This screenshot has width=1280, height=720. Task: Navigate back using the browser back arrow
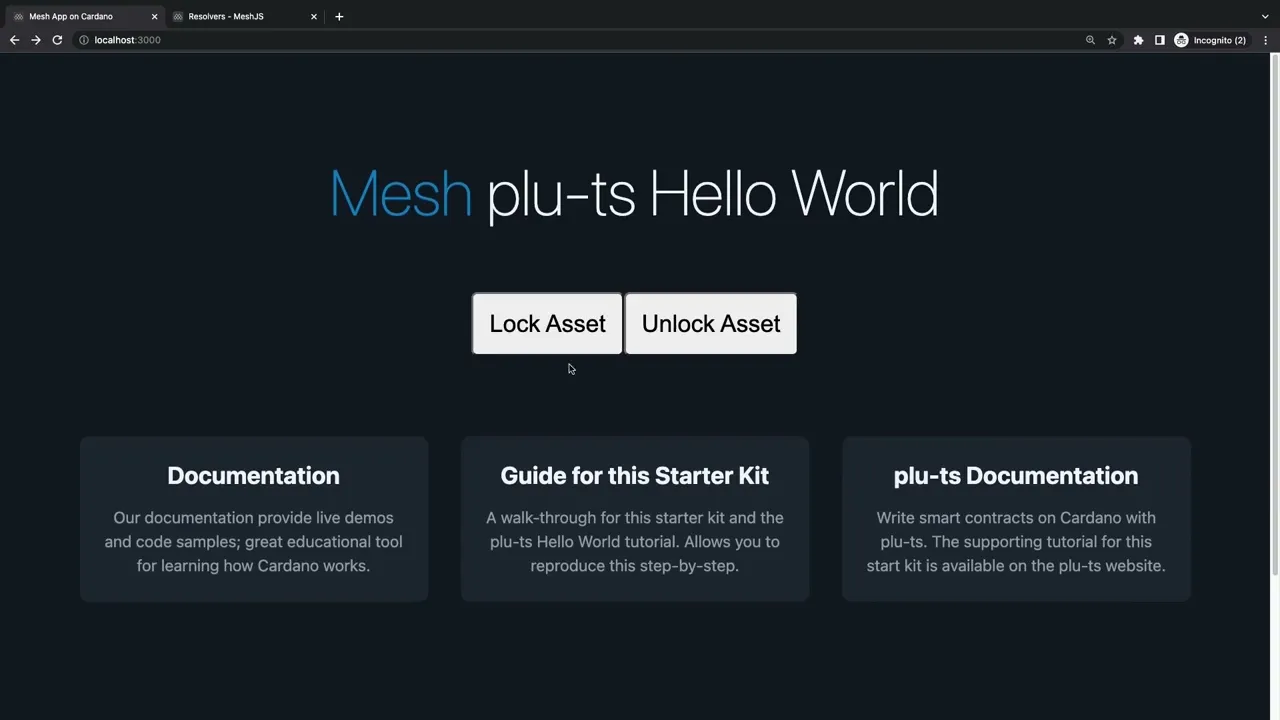14,40
